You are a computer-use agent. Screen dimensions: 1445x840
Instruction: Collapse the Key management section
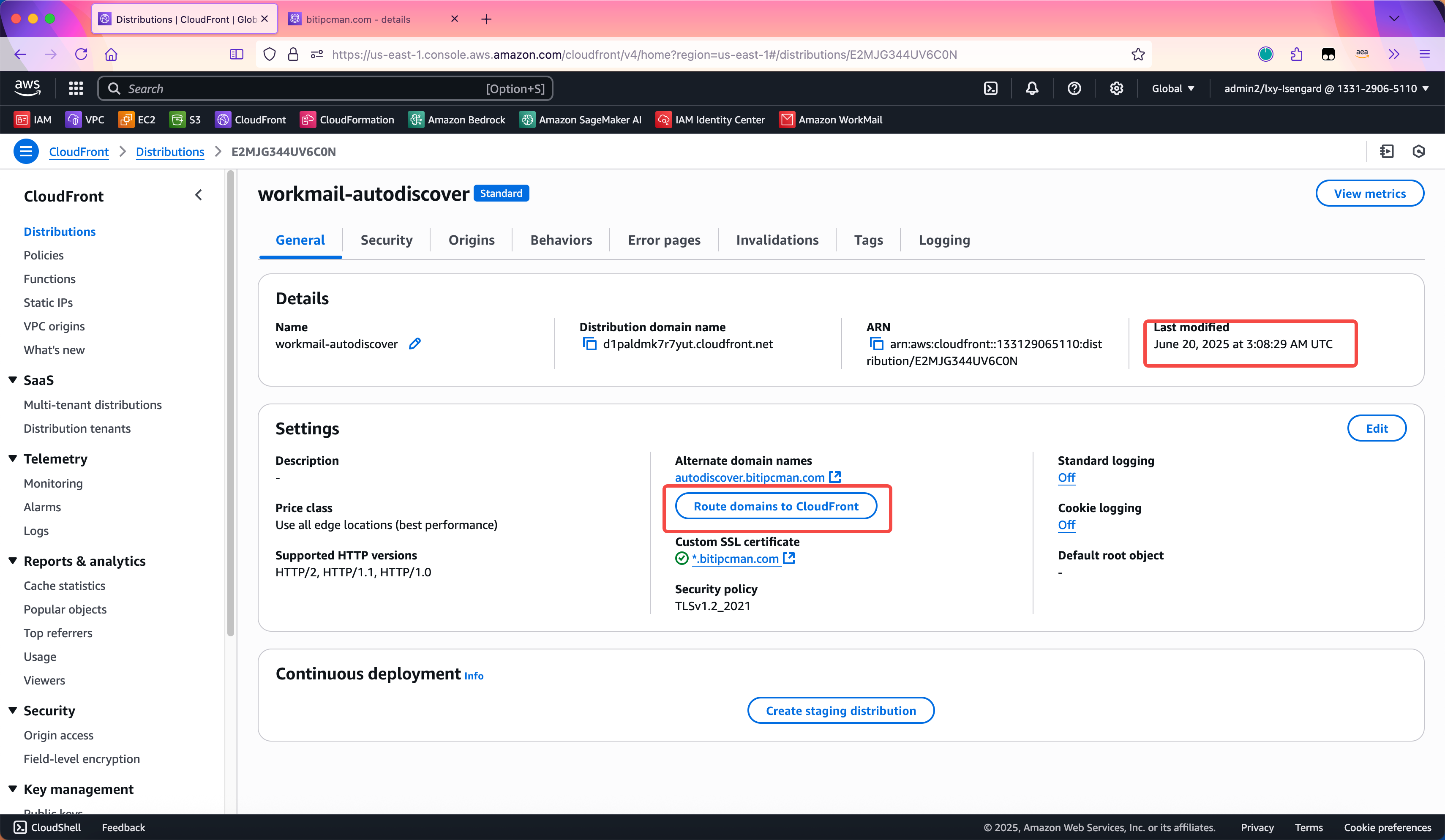[13, 788]
